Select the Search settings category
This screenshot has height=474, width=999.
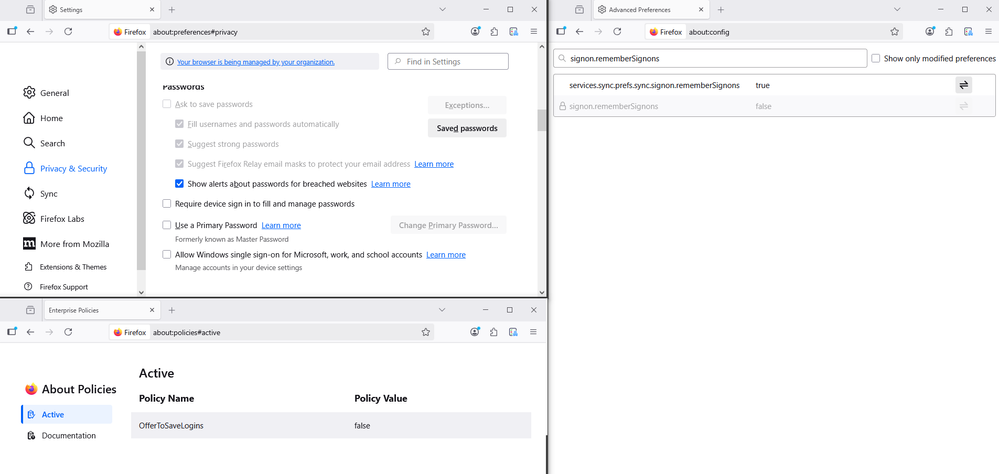52,143
